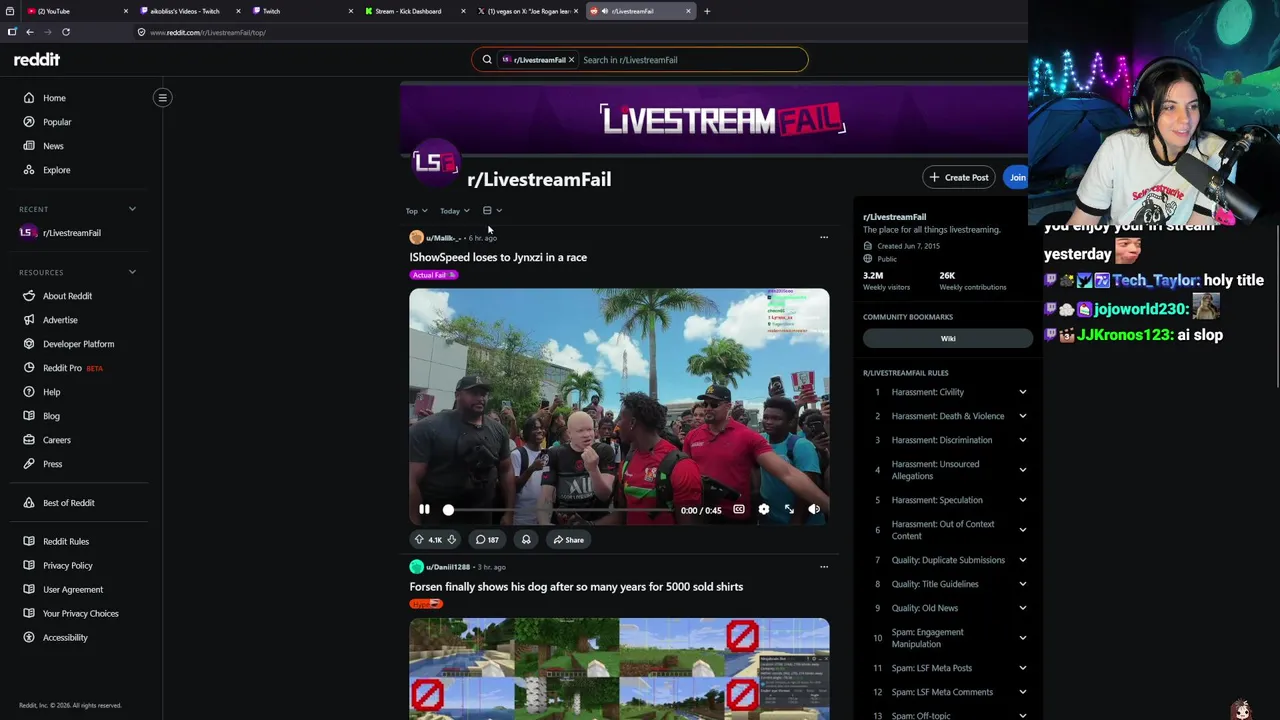Share the IShowSpeed post

click(568, 540)
